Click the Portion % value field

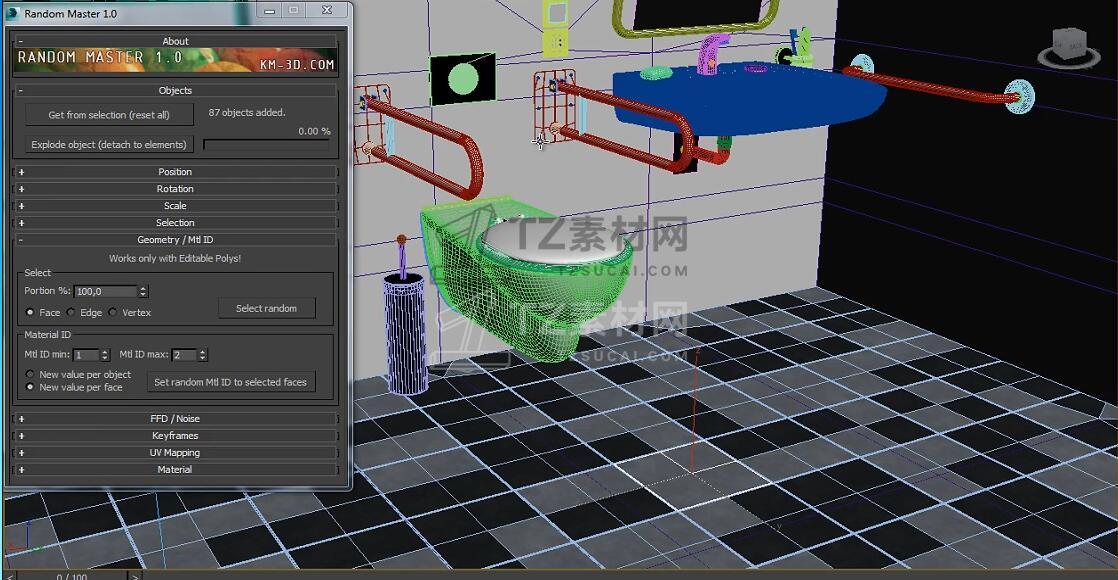coord(106,291)
